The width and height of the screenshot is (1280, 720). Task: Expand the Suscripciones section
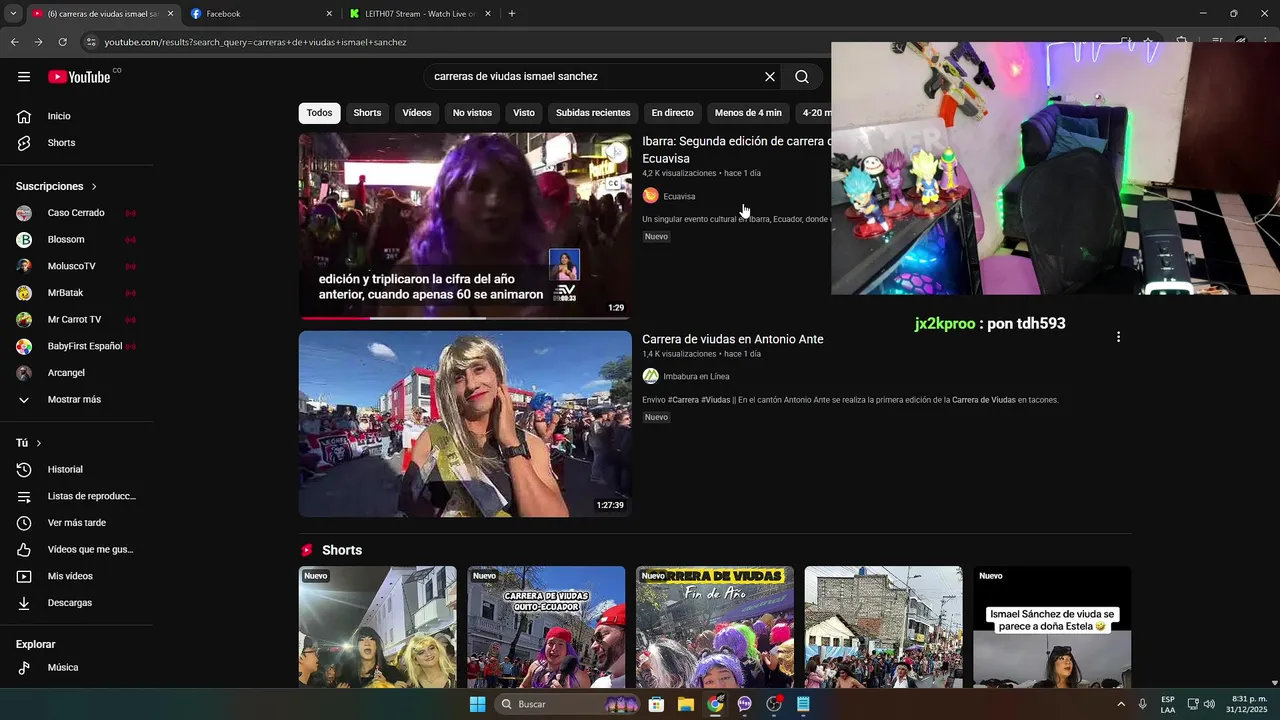57,186
